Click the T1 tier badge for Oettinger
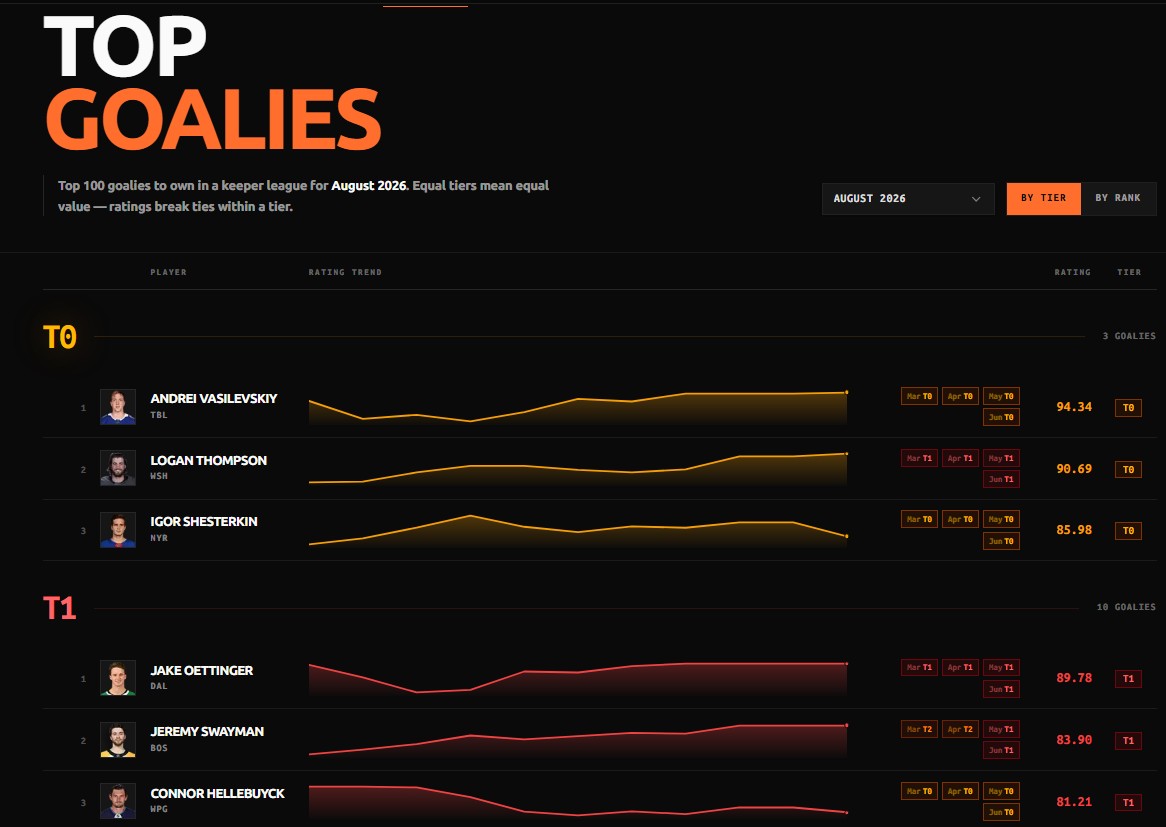 [1128, 678]
